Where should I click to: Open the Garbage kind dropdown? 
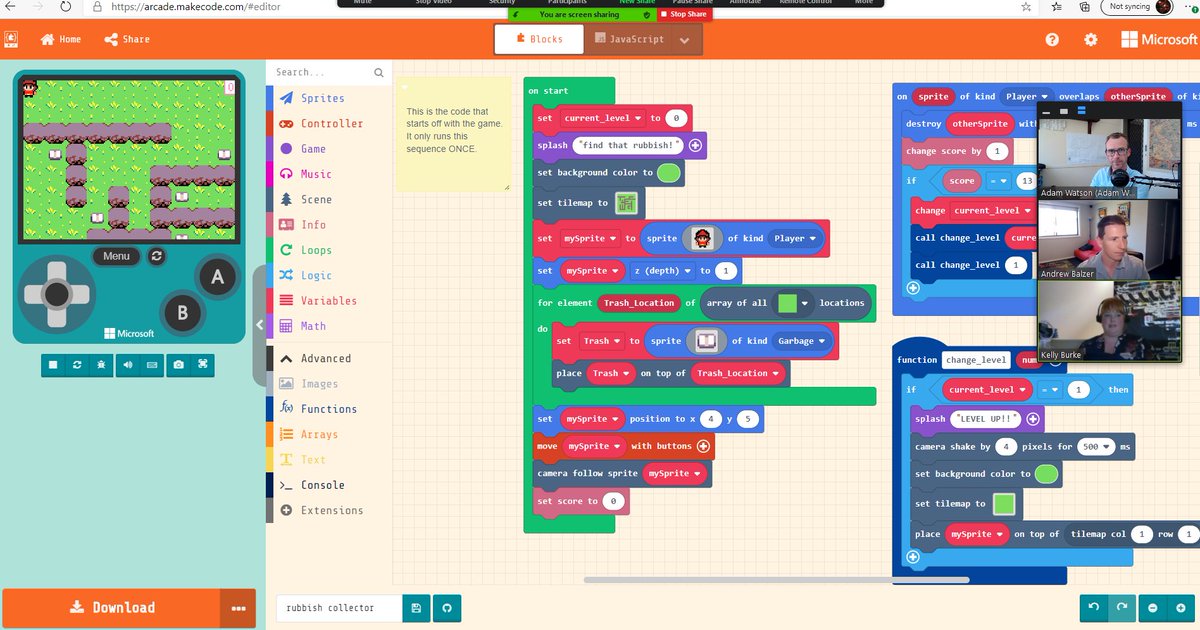802,341
